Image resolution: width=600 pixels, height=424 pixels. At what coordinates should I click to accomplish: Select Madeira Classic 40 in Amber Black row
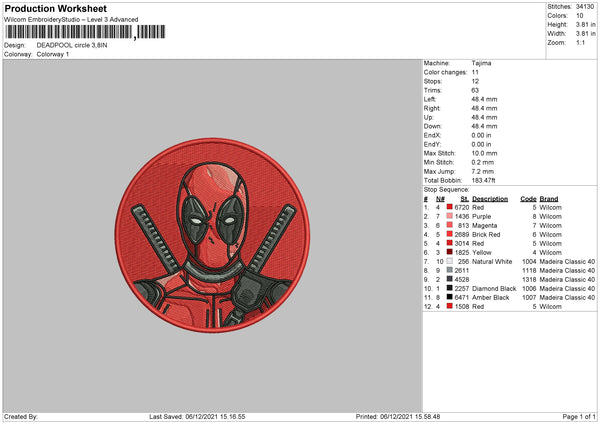click(567, 298)
